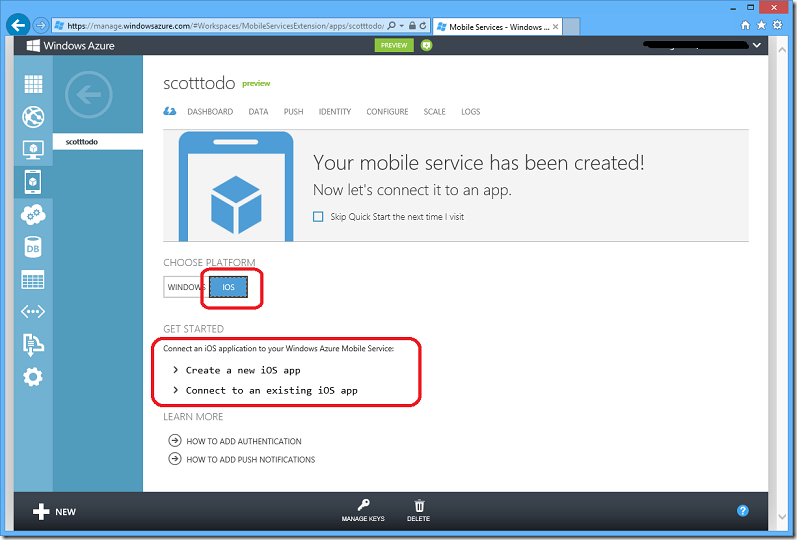The image size is (797, 540).
Task: Open browser favorites star icon
Action: coord(761,25)
